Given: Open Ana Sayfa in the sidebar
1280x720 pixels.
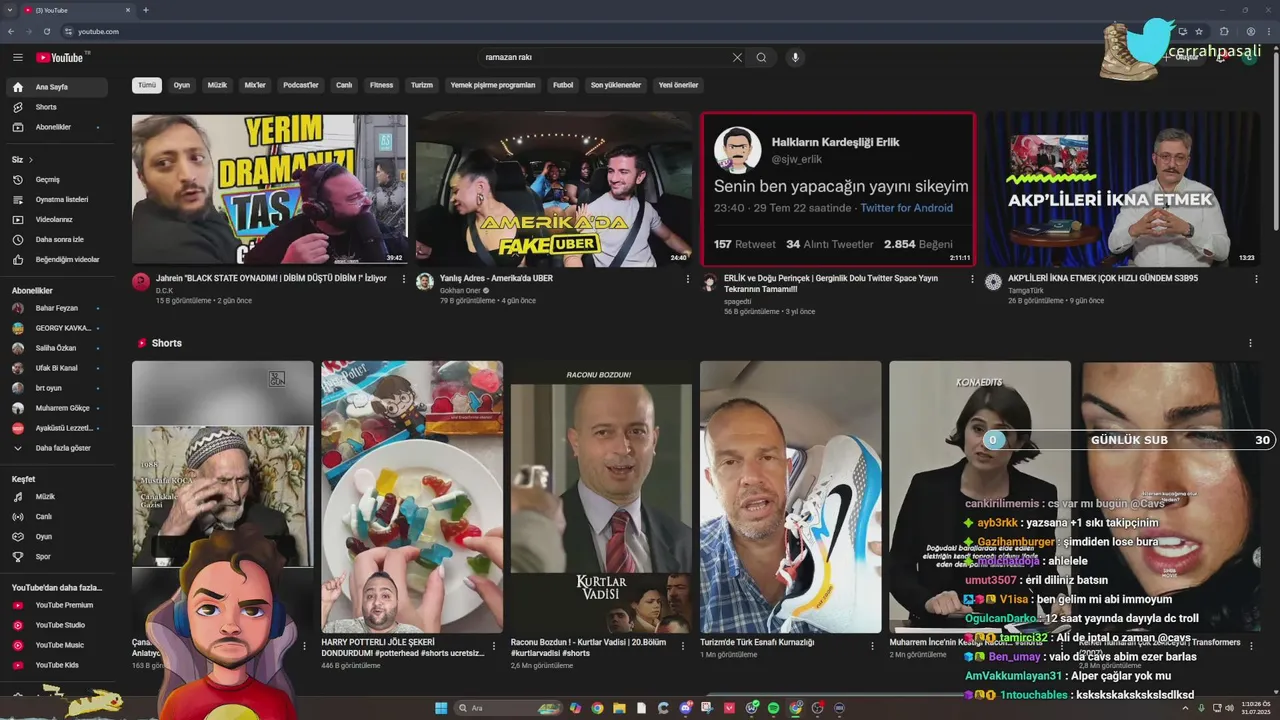Looking at the screenshot, I should (59, 87).
